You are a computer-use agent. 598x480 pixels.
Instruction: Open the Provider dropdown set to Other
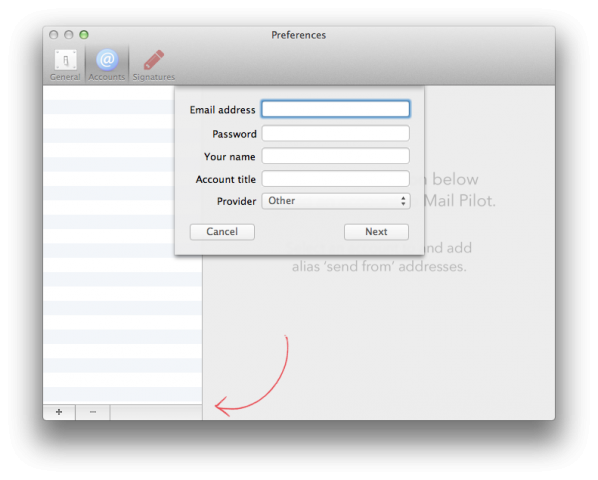336,201
